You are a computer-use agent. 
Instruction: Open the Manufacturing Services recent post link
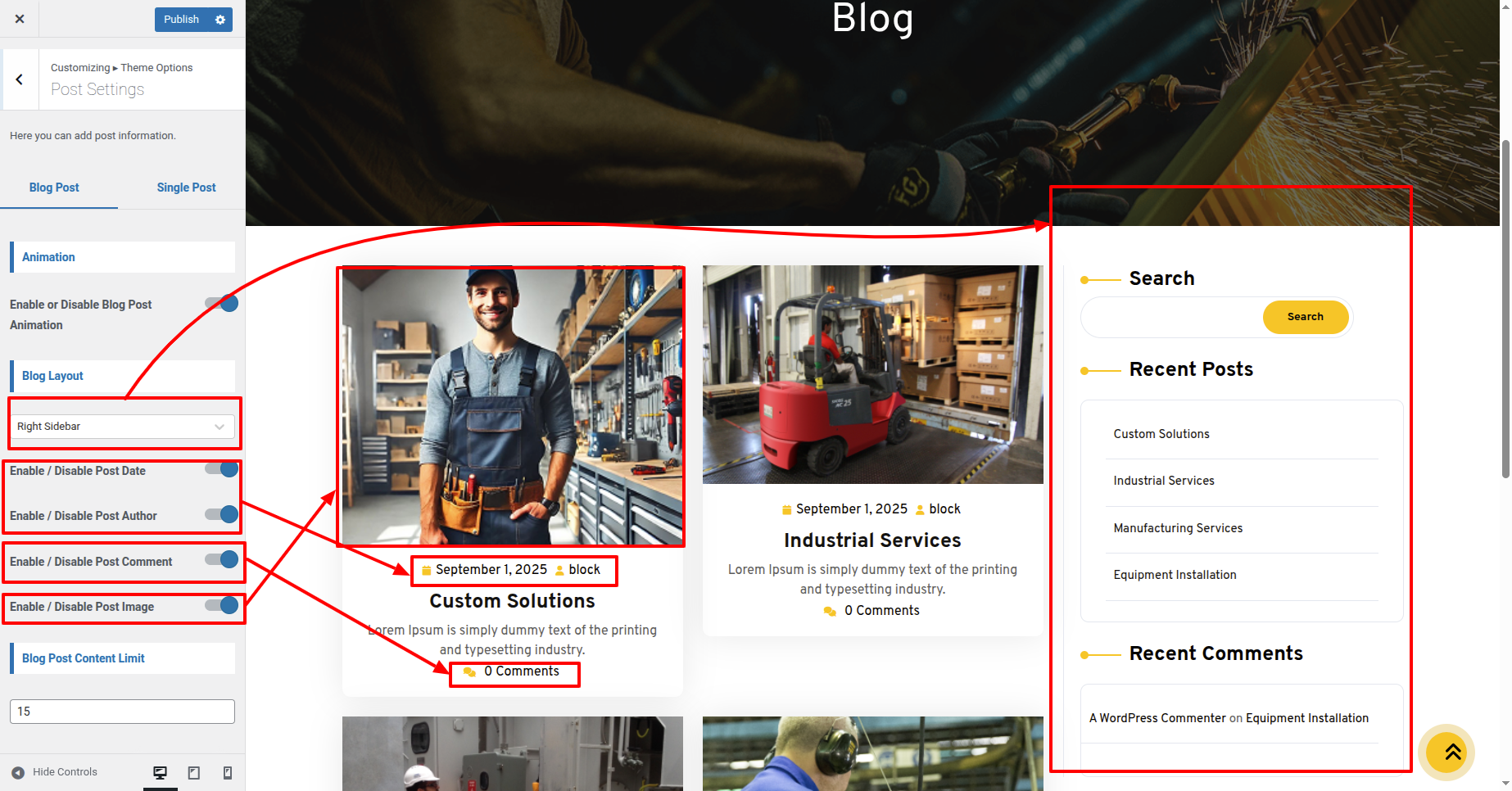pos(1178,528)
